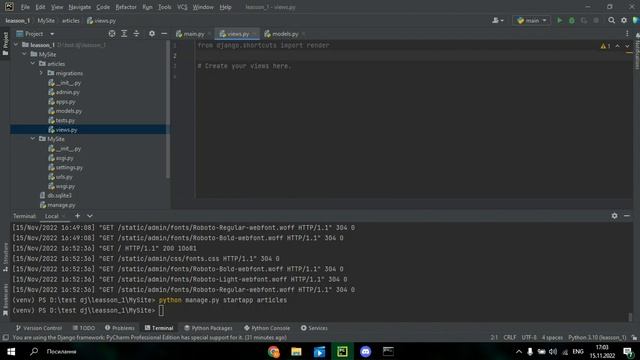The width and height of the screenshot is (640, 360).
Task: Open admin.py in the articles folder
Action: click(67, 92)
